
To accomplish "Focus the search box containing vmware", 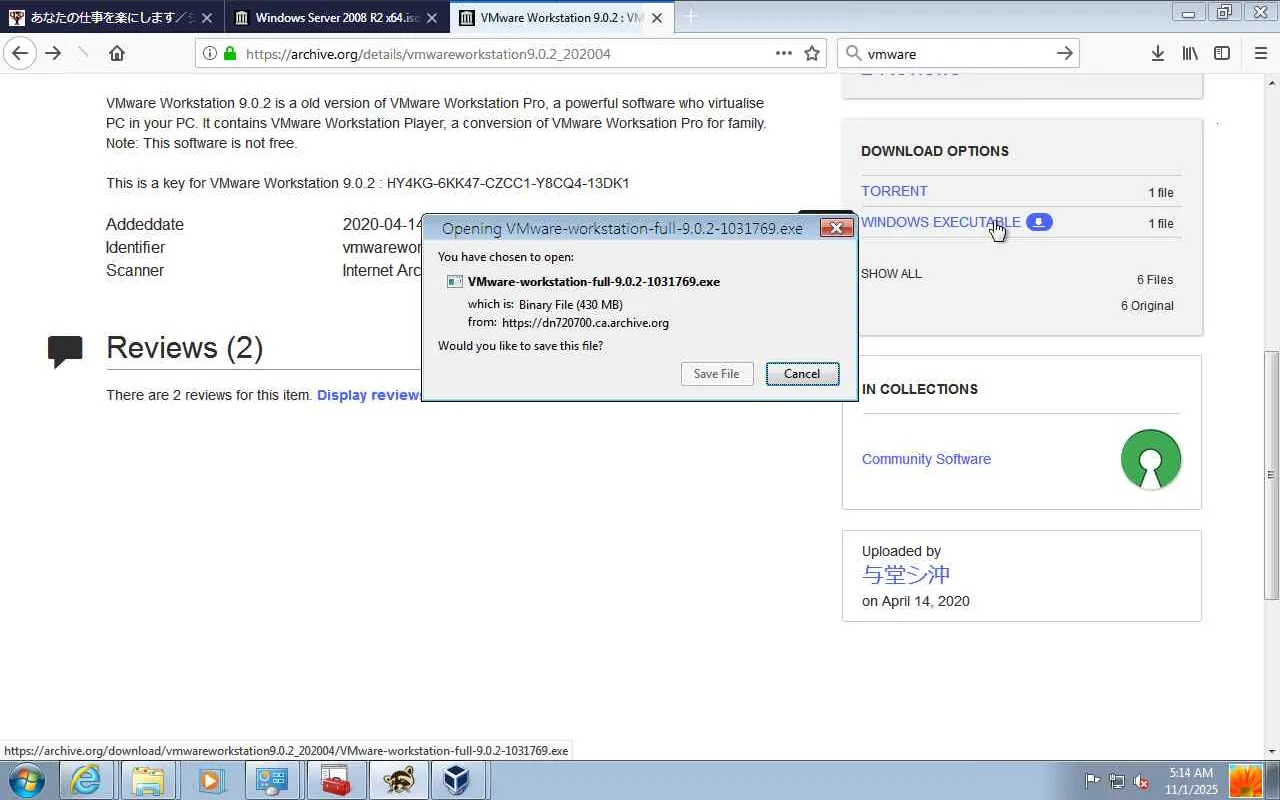I will click(957, 54).
